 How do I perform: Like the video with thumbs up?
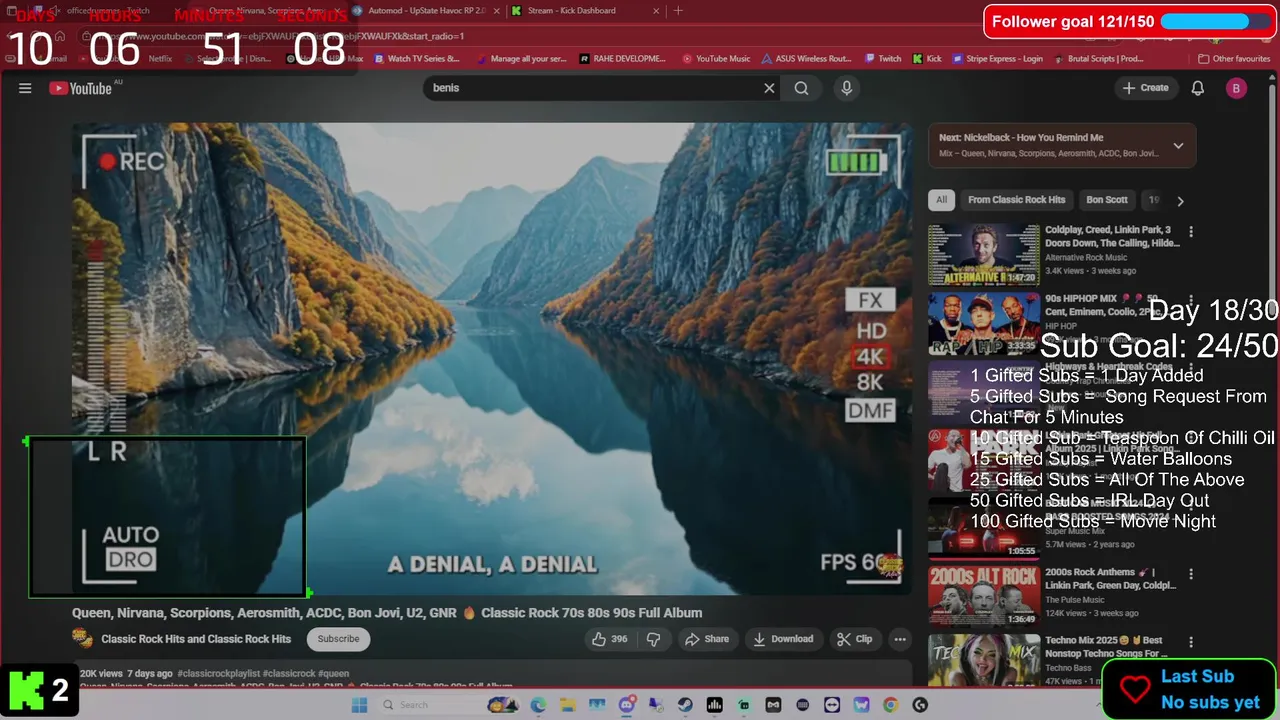(x=609, y=639)
